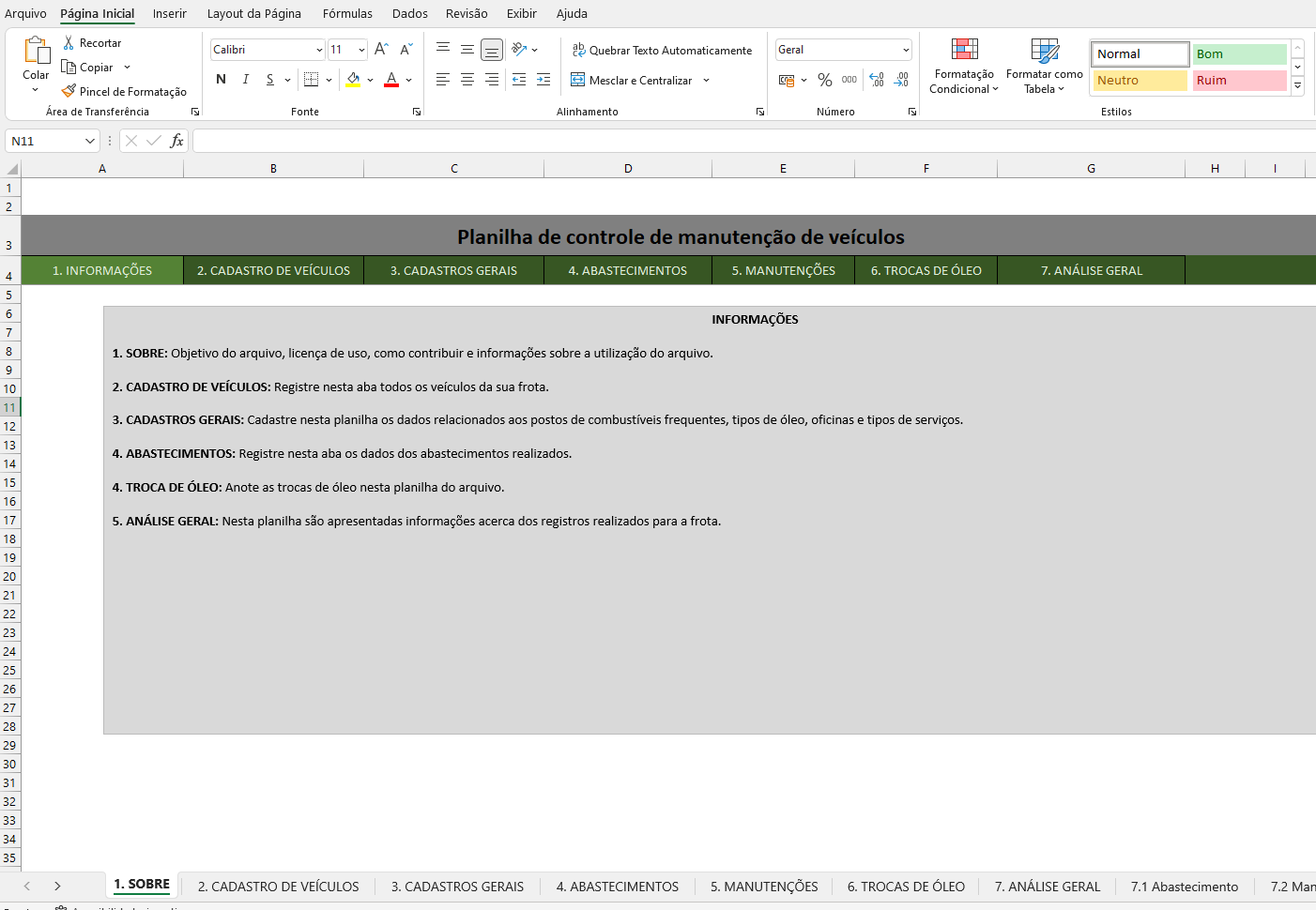The image size is (1316, 910).
Task: Click the Pincel de Formatação paintbrush icon
Action: coord(69,91)
